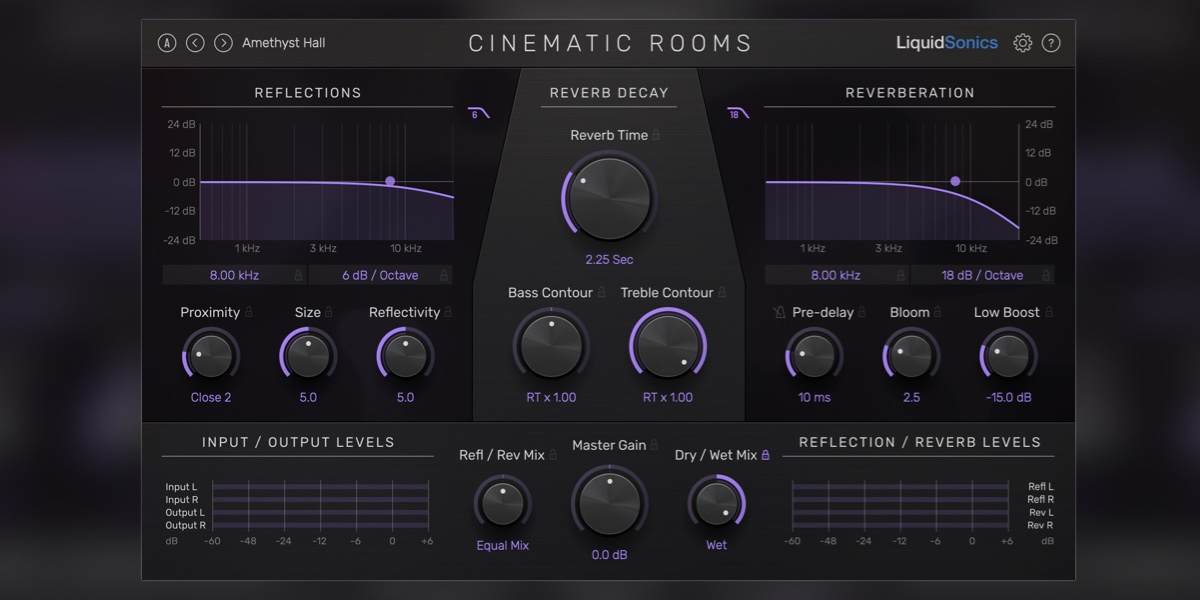Click the Refl / Rev Mix knob

coord(503,503)
